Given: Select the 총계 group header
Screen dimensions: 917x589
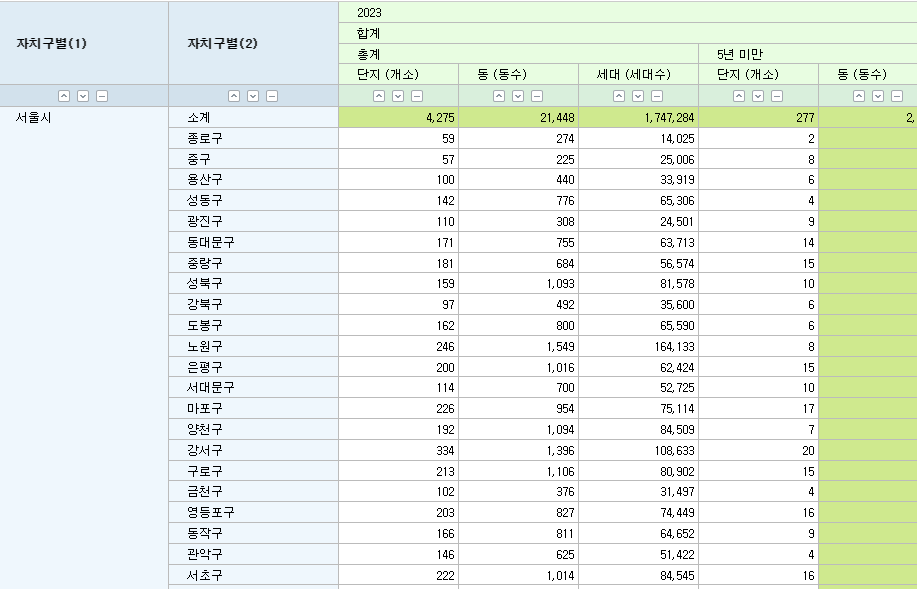Looking at the screenshot, I should tap(518, 54).
